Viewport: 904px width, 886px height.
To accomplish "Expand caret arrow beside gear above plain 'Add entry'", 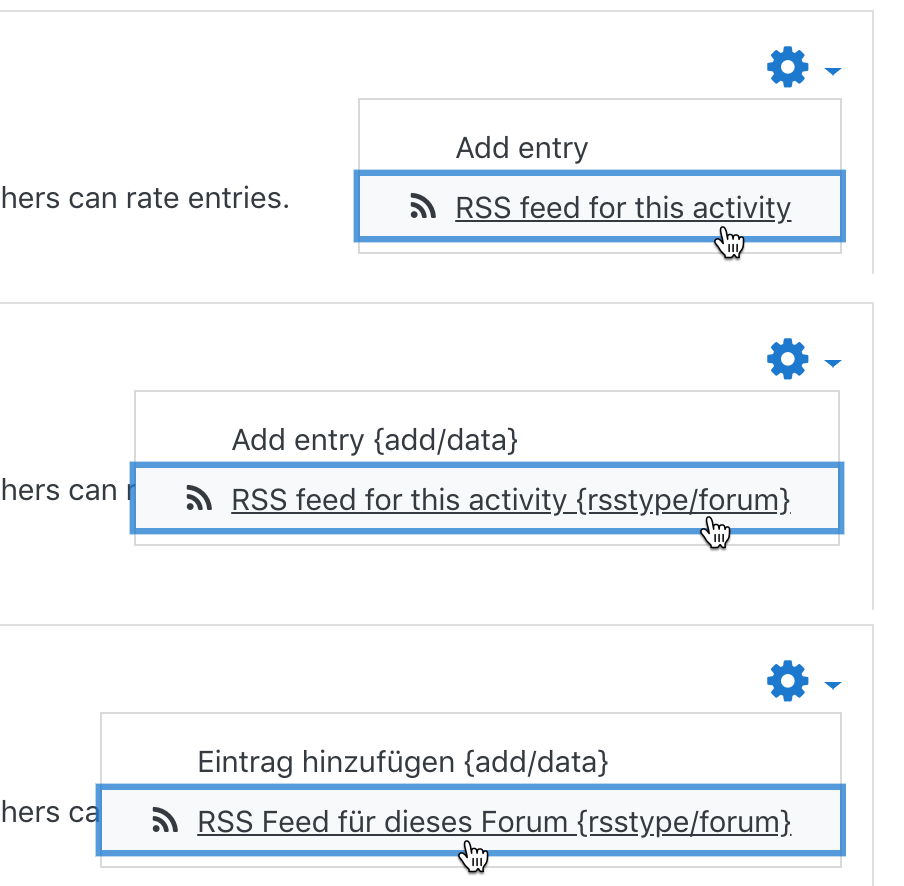I will 833,71.
